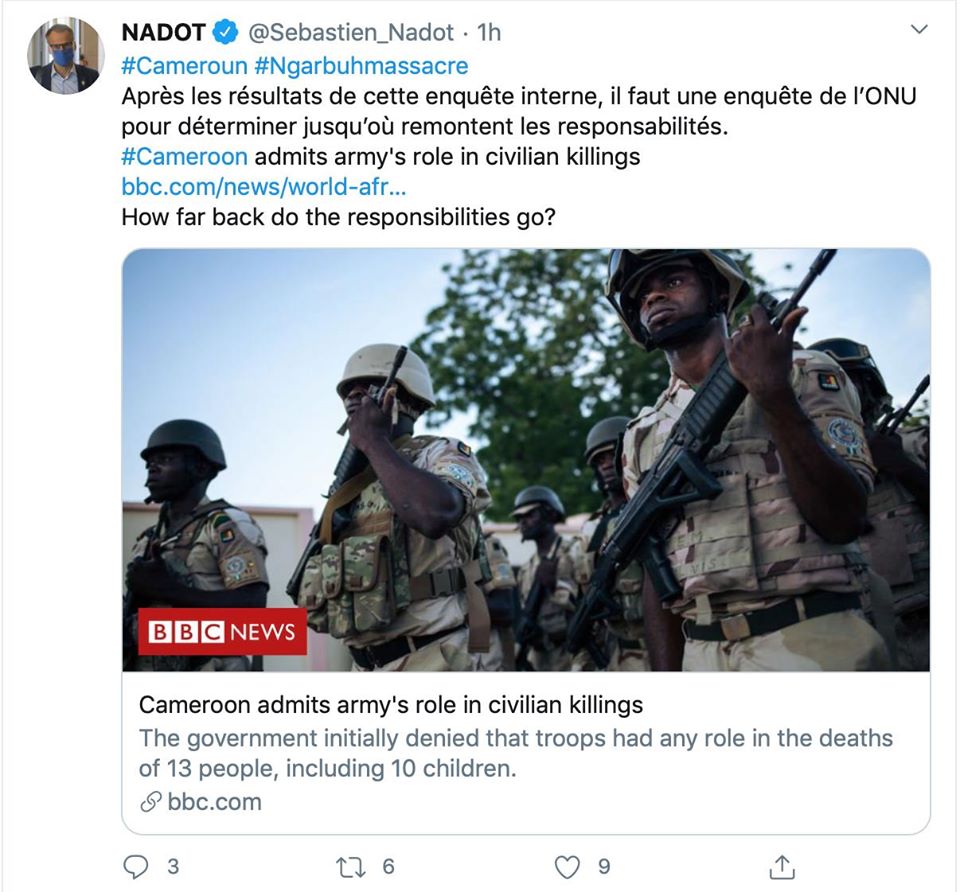Follow the #Cameroon hashtag link
Image resolution: width=960 pixels, height=892 pixels.
tap(184, 157)
